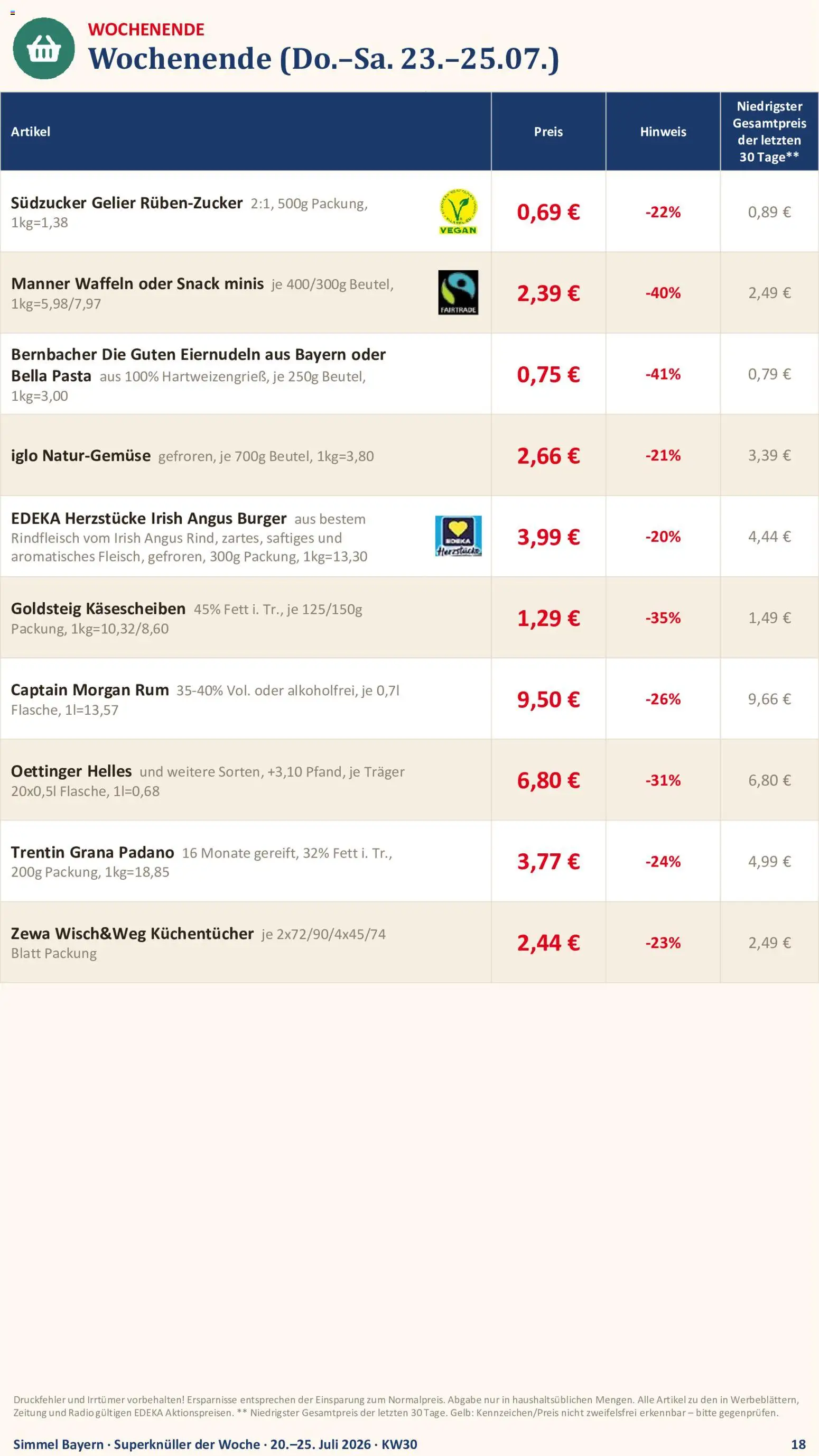Click the EDEKA Herzstücke logo

[x=458, y=536]
